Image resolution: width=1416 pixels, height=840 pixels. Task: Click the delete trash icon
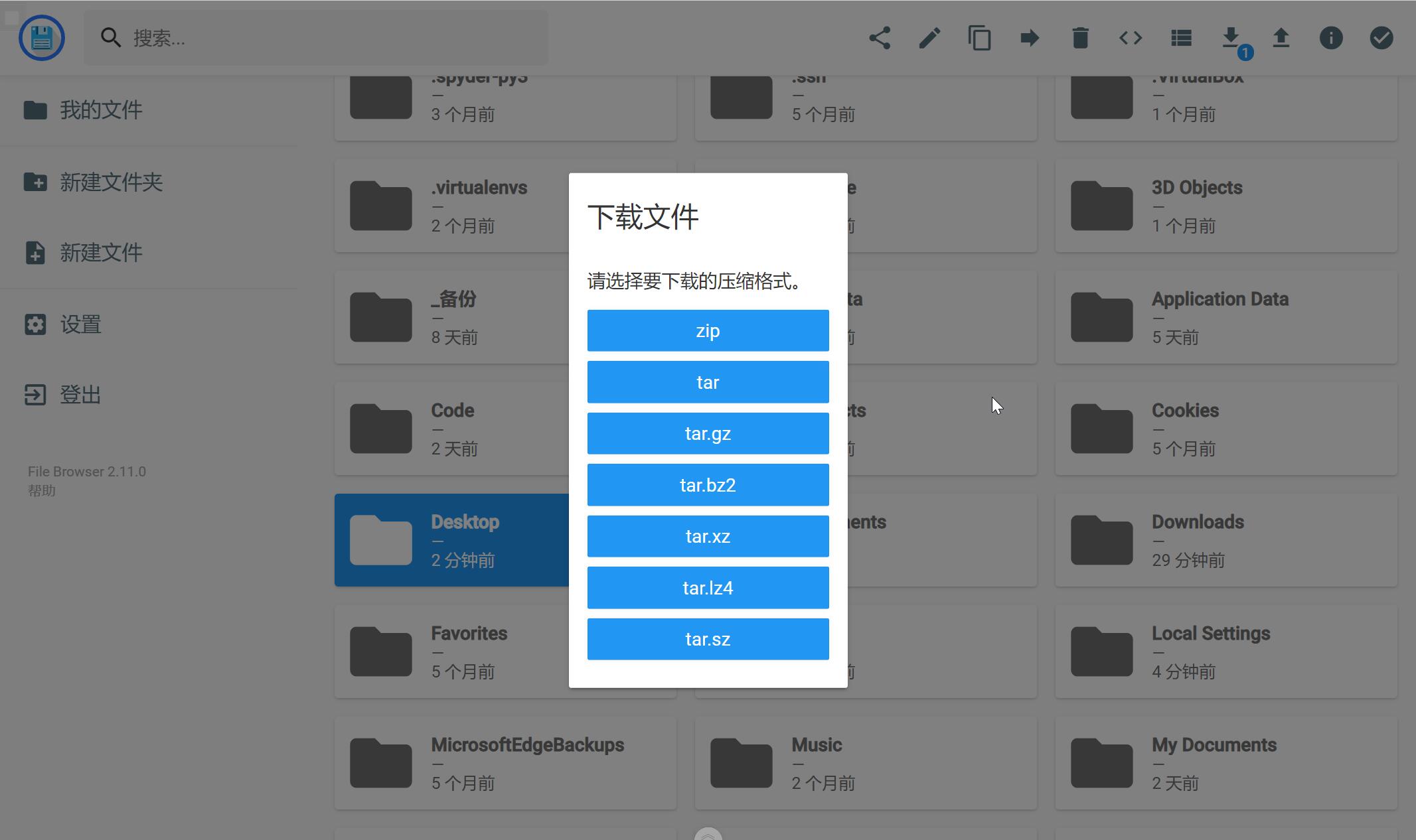coord(1080,38)
